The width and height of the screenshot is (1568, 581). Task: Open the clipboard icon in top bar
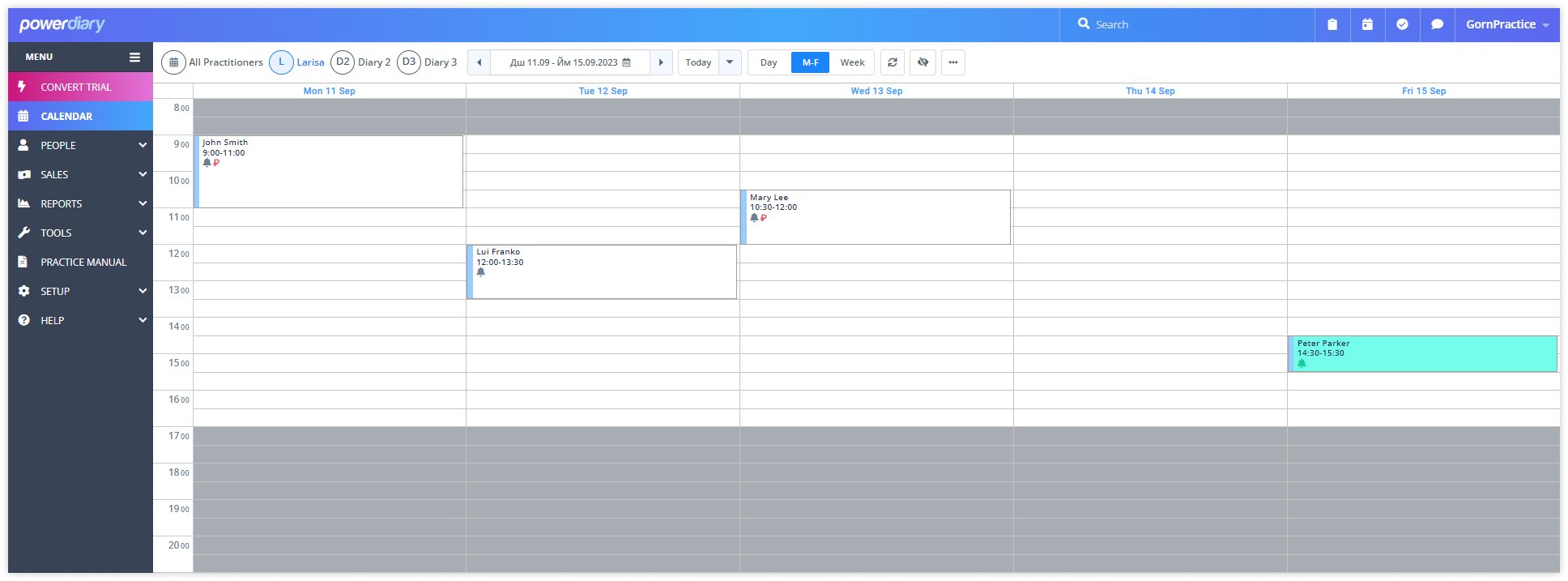[1332, 24]
